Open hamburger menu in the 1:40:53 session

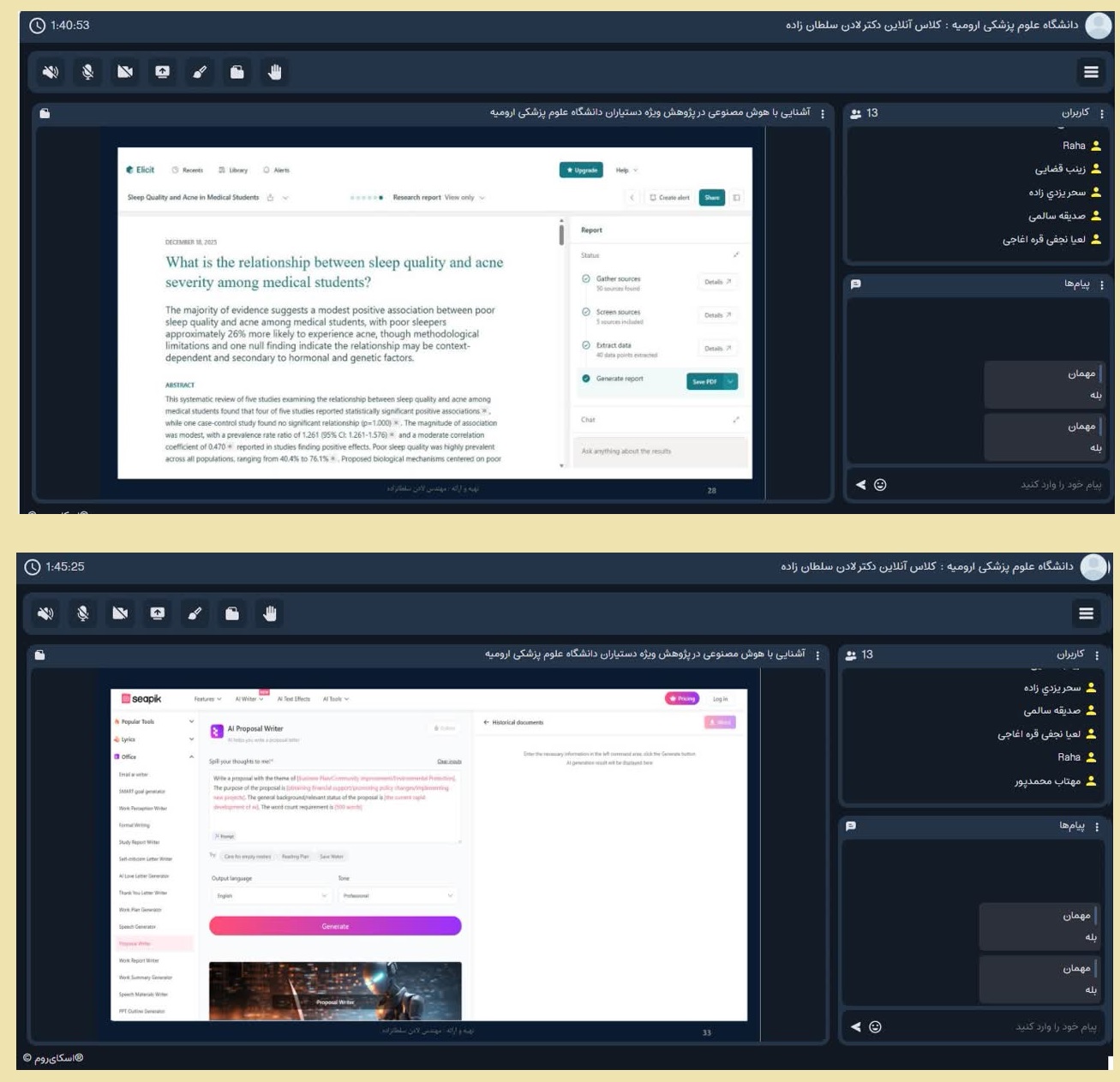[1091, 72]
